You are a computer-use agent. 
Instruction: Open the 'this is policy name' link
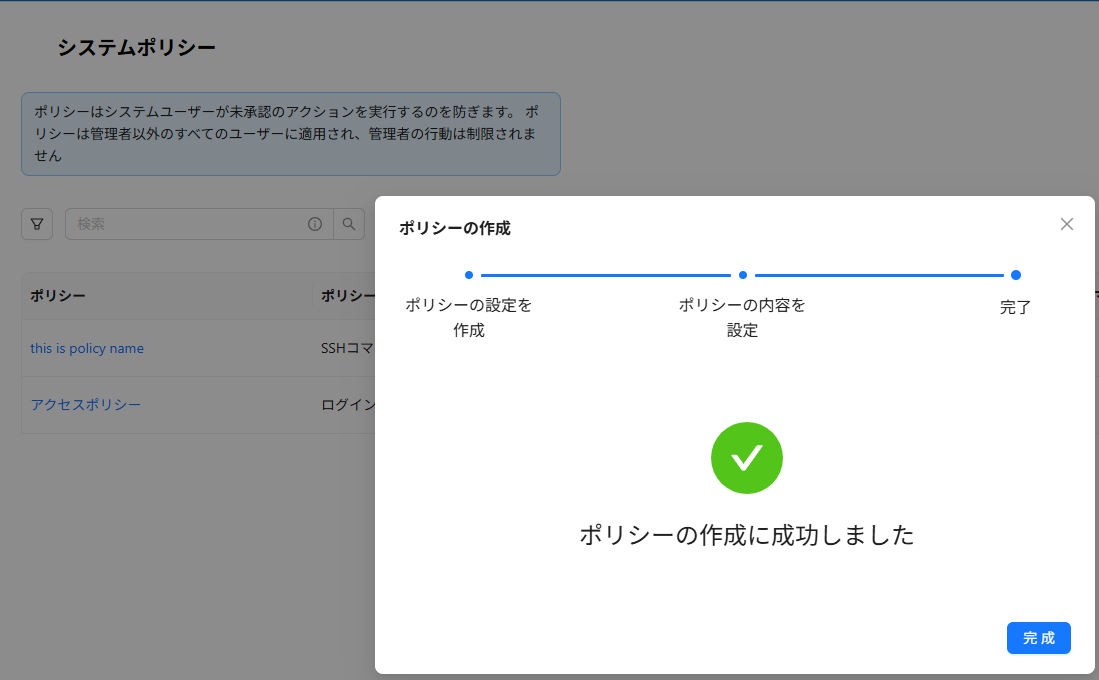click(x=87, y=349)
